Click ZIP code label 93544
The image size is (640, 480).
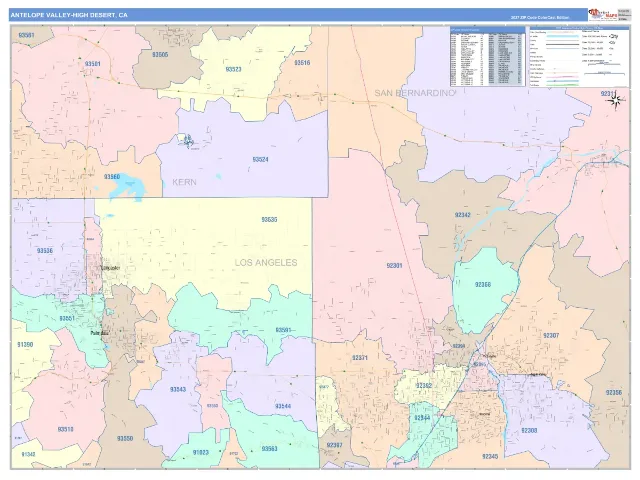pos(283,406)
